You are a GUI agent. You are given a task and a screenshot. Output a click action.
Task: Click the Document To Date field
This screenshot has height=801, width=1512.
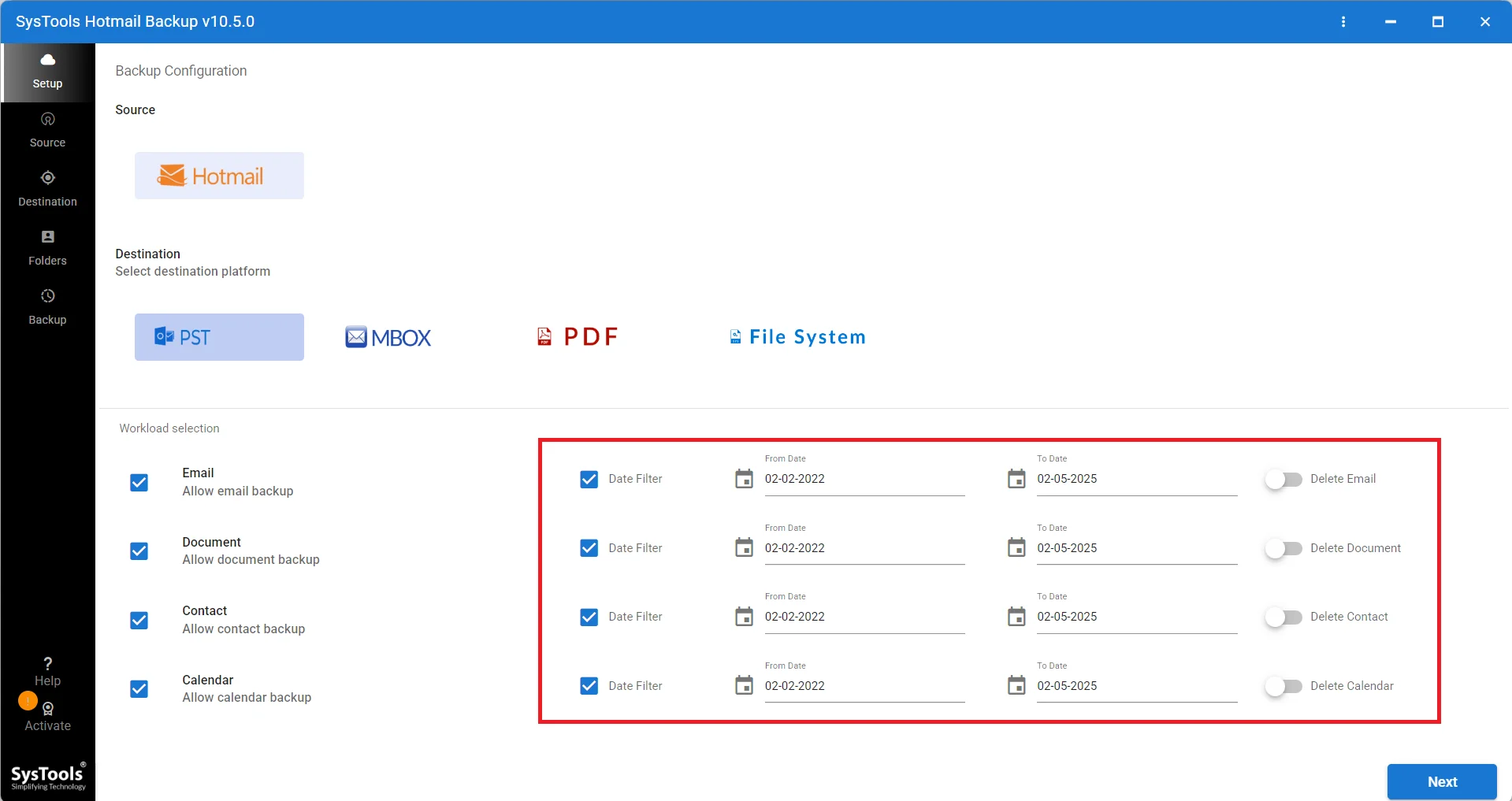[1137, 548]
